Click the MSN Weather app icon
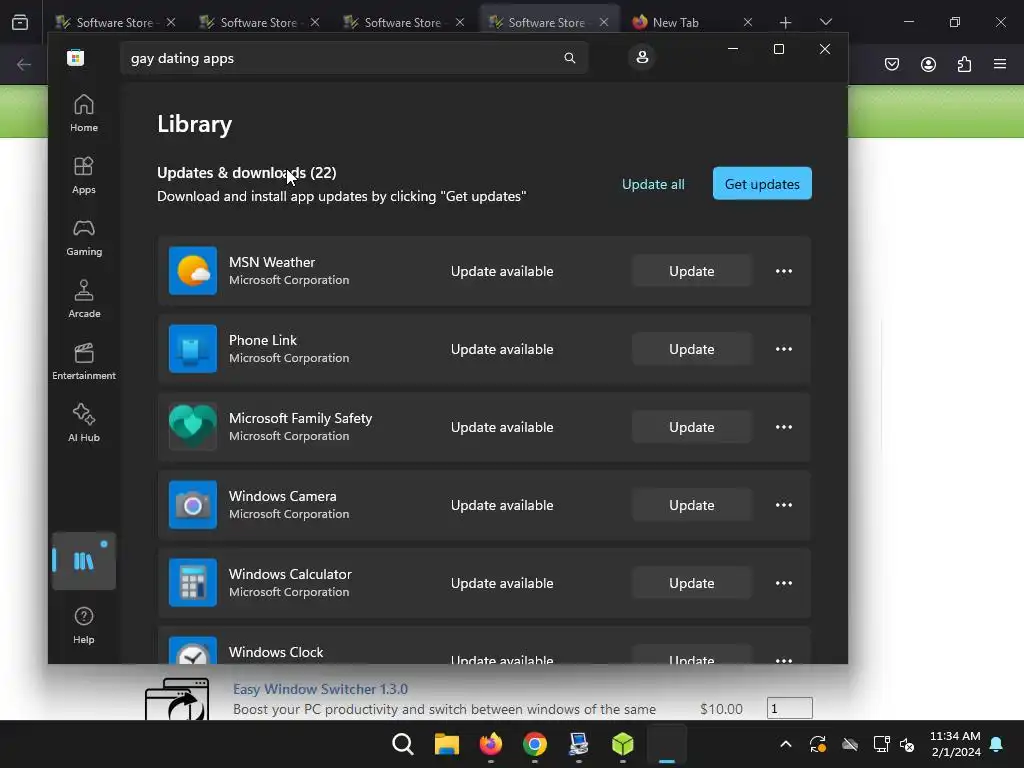1024x768 pixels. (x=193, y=271)
